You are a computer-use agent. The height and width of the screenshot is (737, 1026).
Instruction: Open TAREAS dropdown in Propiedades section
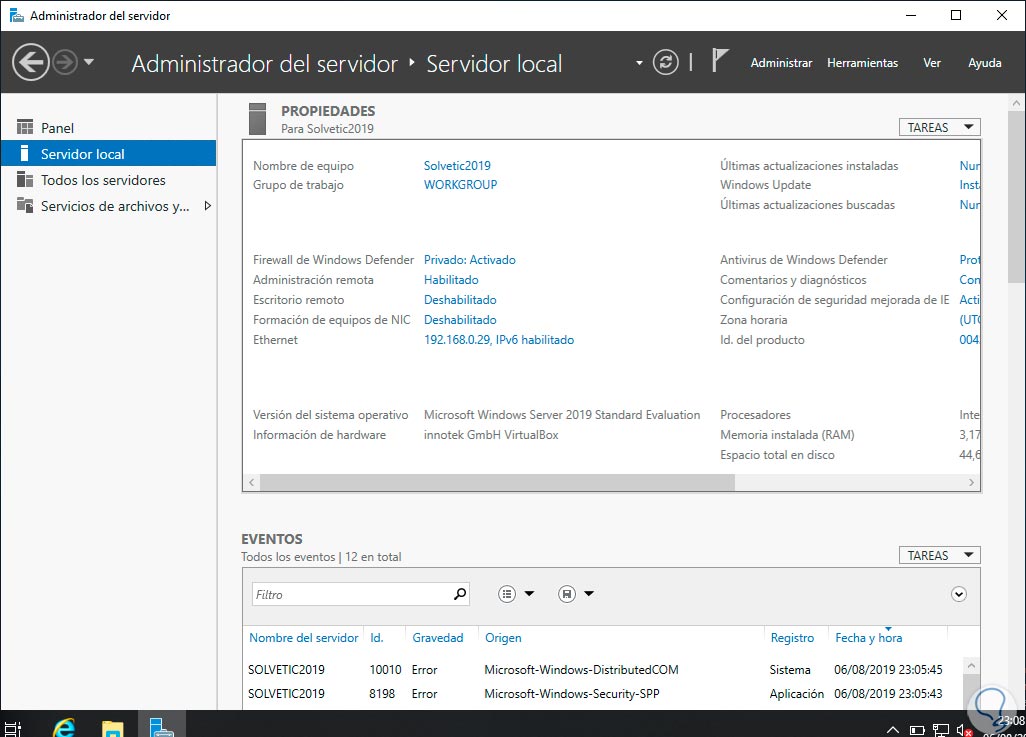pos(939,127)
